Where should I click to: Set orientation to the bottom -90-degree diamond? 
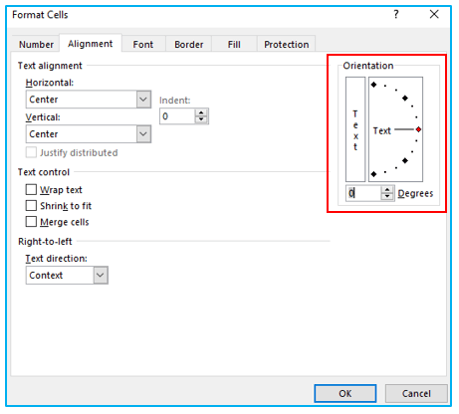374,174
